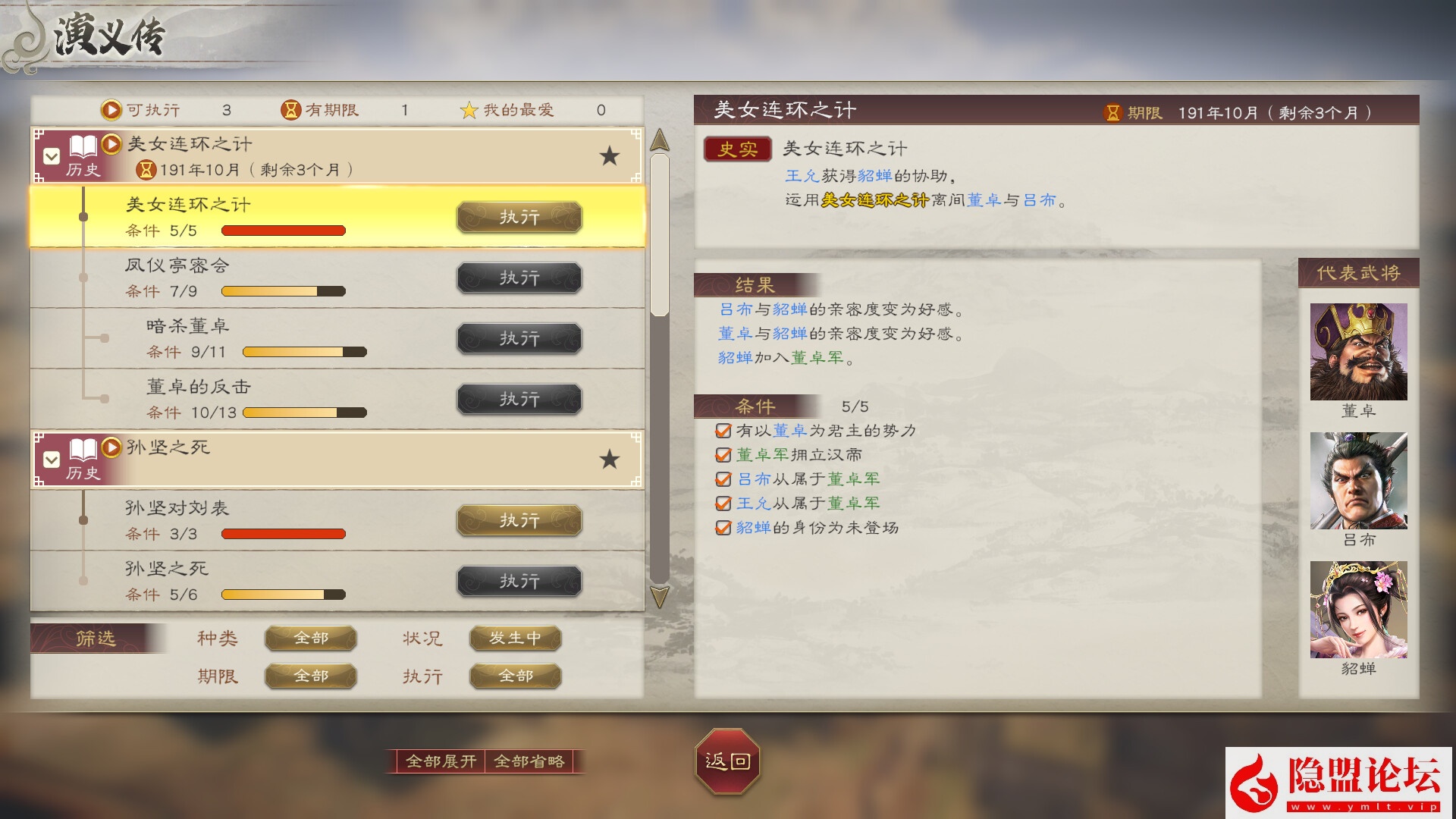The height and width of the screenshot is (819, 1456).
Task: Click the hourglass 期限 icon in the header
Action: point(1112,113)
